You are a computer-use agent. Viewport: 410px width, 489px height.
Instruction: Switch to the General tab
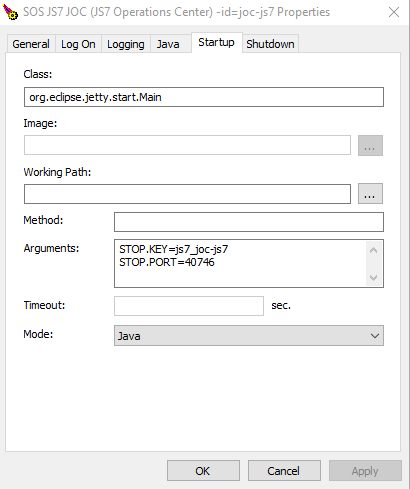coord(31,44)
